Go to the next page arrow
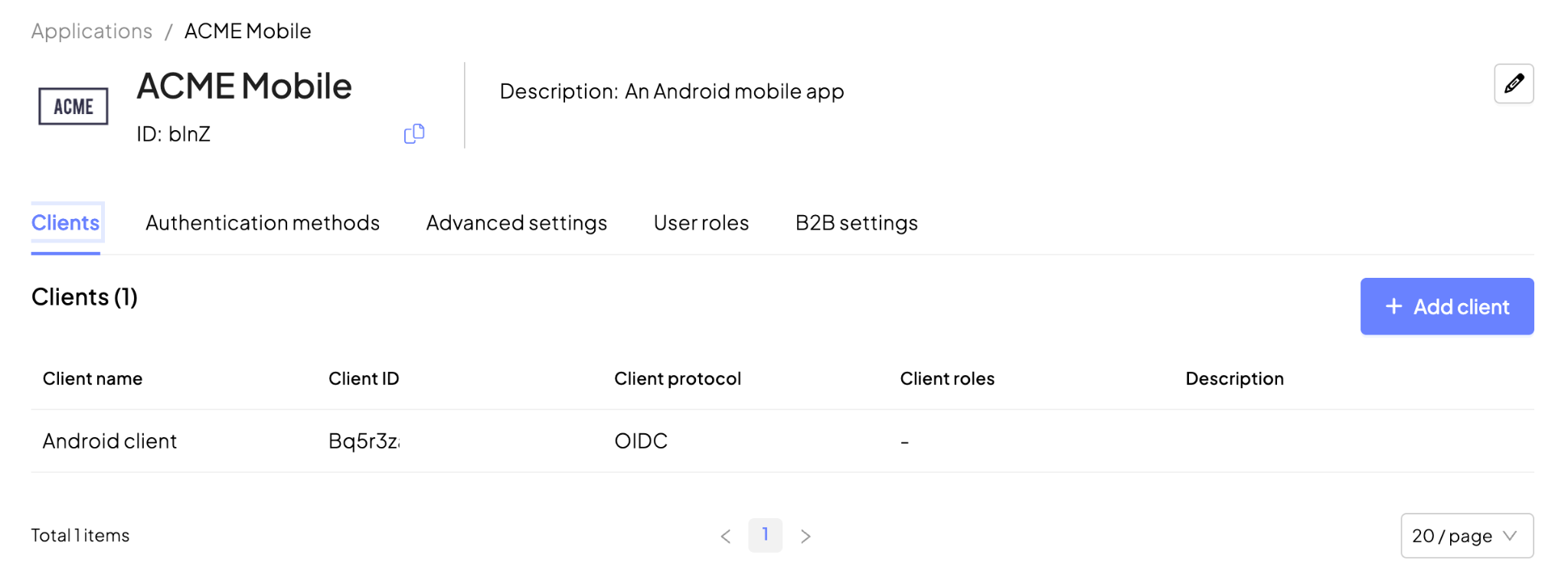 point(805,536)
